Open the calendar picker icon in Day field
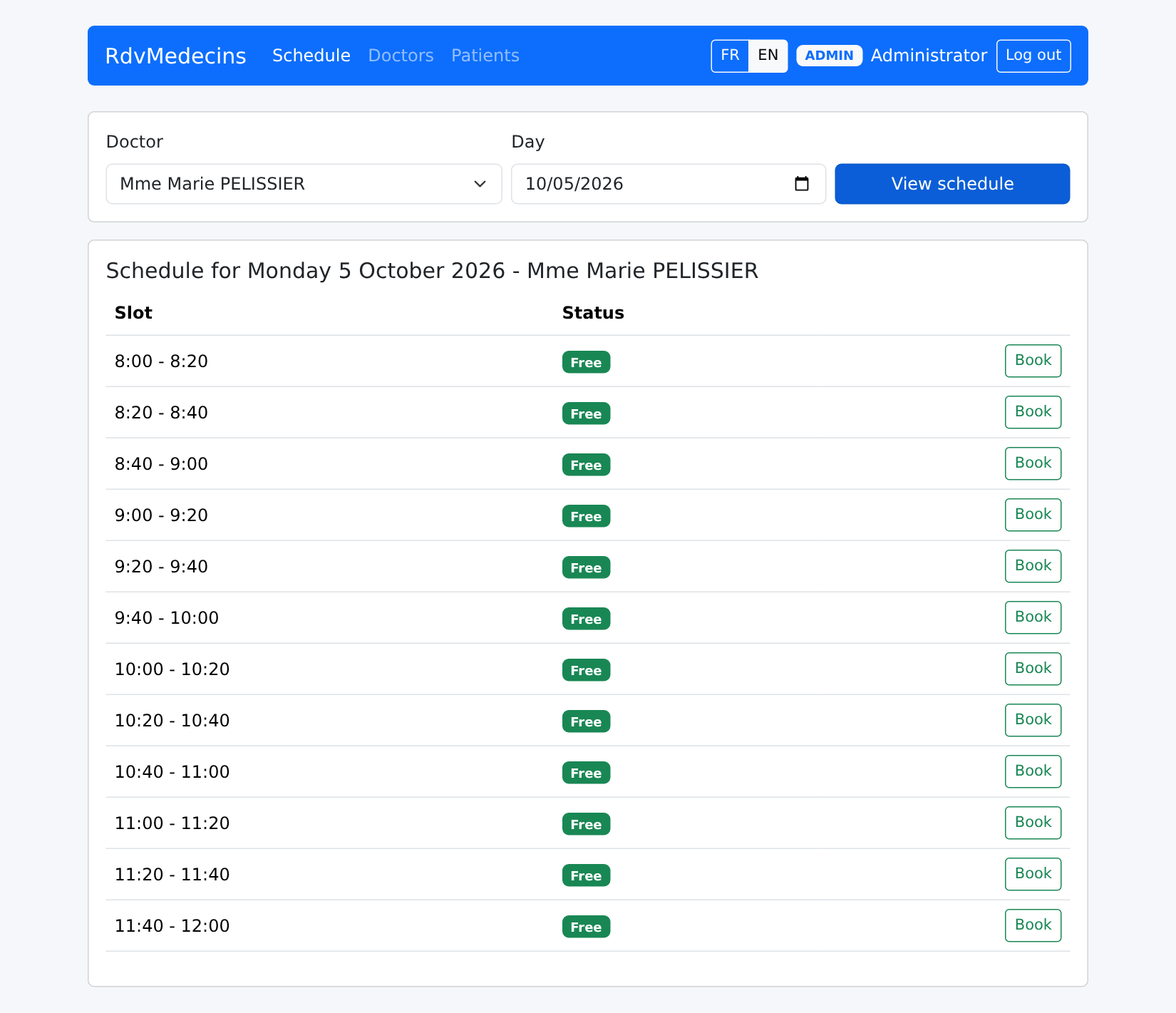Screen dimensions: 1176x1013 click(801, 184)
